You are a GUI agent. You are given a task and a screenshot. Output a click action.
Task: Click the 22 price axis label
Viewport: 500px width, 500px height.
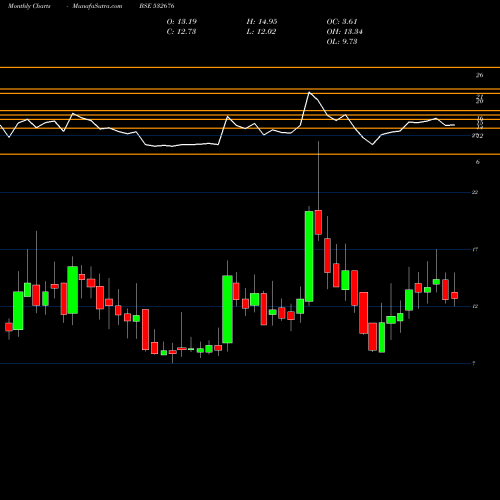point(475,192)
